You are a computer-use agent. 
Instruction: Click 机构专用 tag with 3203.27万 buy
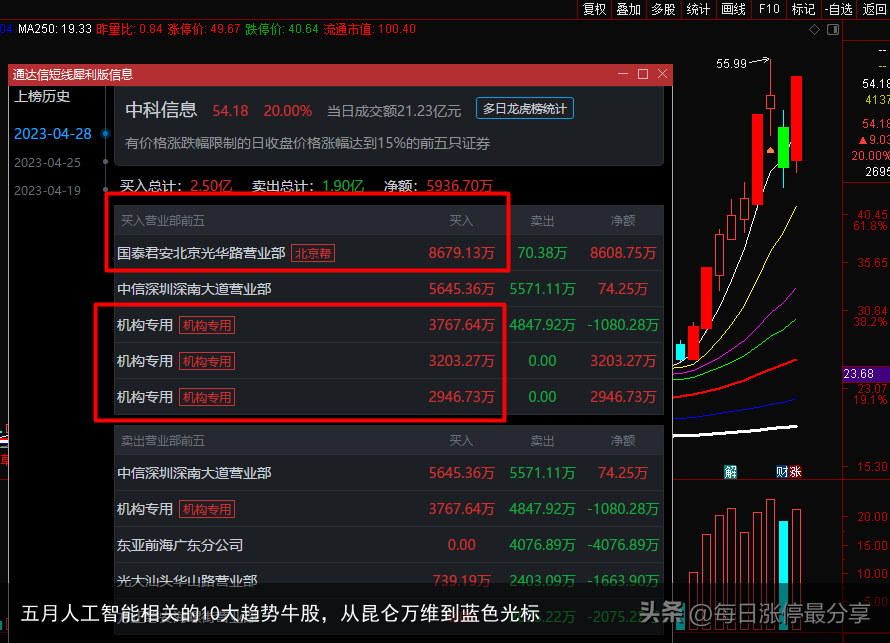pos(207,361)
